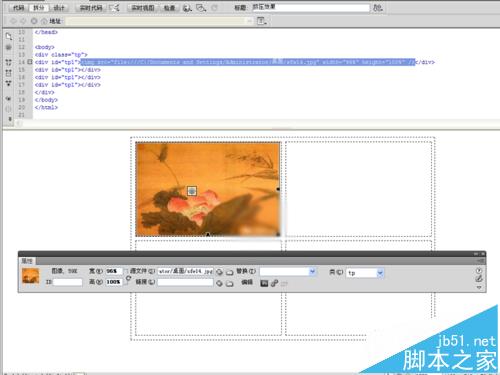This screenshot has height=375, width=500.
Task: Switch to 拆分 (Split) view
Action: pos(39,8)
